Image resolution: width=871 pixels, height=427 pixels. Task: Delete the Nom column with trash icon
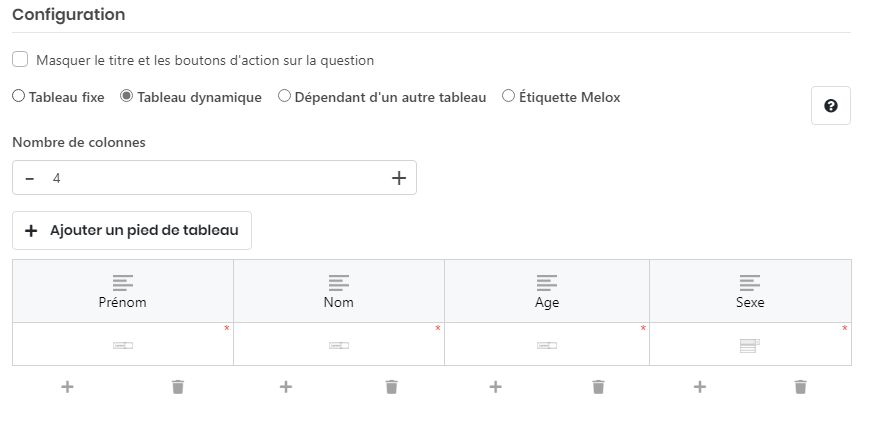392,386
